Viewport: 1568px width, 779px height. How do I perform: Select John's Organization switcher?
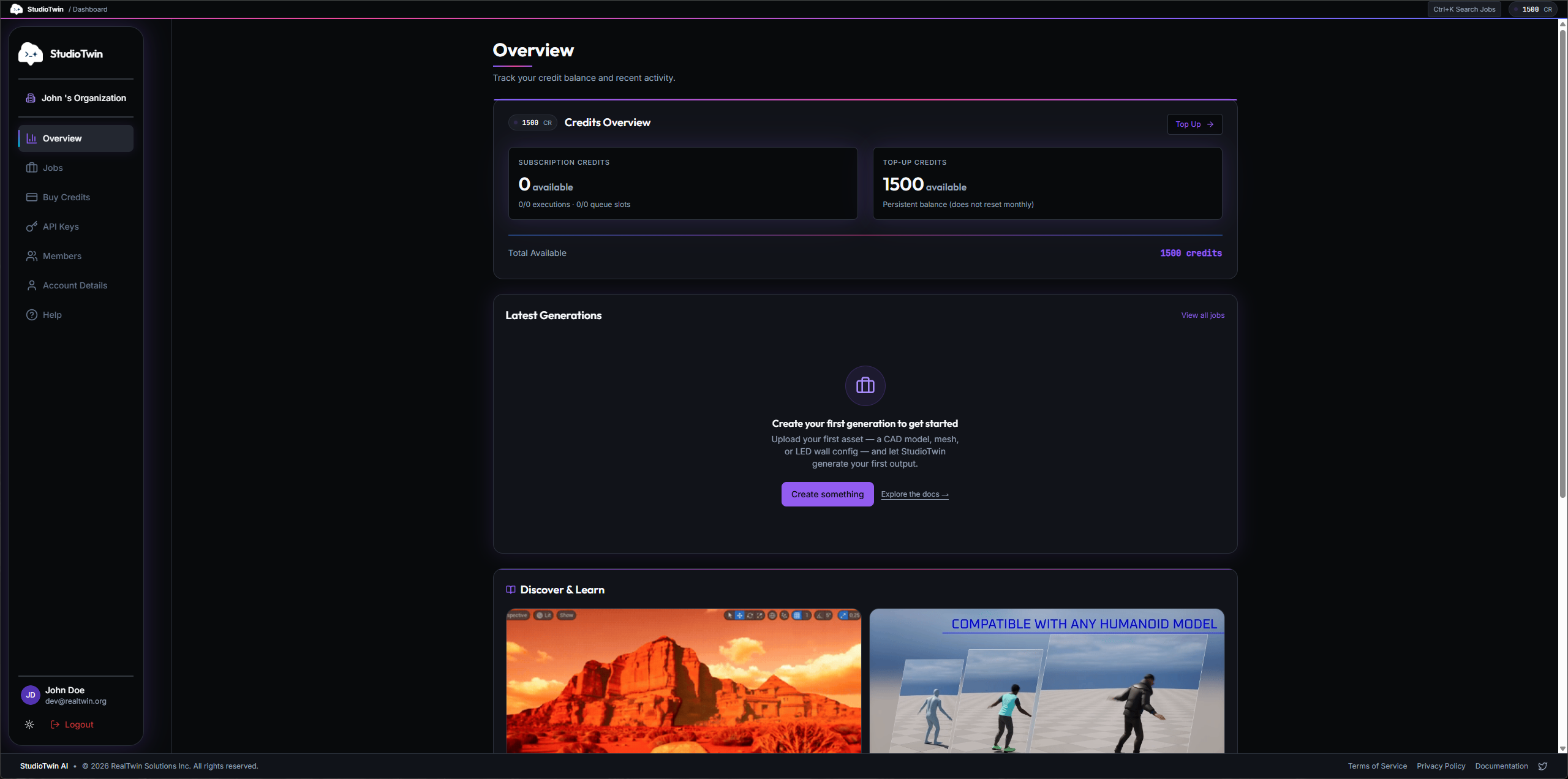tap(76, 98)
